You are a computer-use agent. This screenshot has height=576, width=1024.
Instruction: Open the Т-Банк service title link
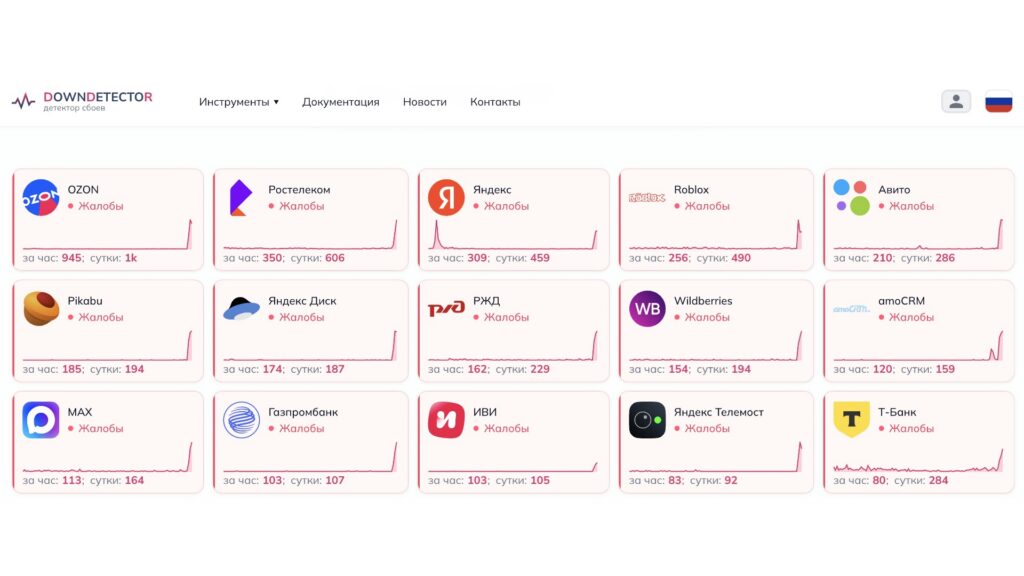[x=897, y=412]
